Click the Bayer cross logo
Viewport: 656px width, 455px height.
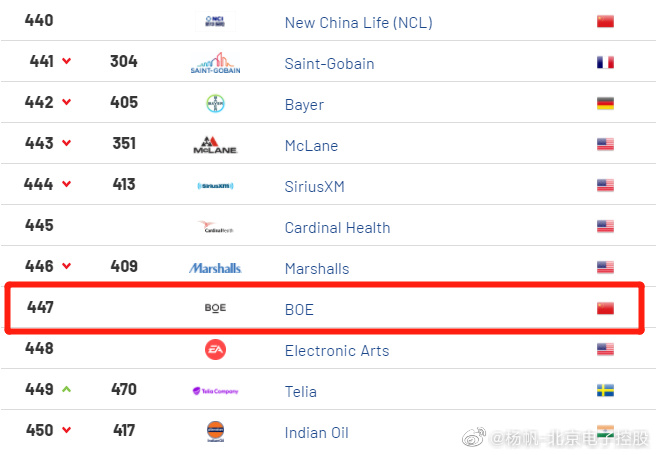click(x=215, y=103)
